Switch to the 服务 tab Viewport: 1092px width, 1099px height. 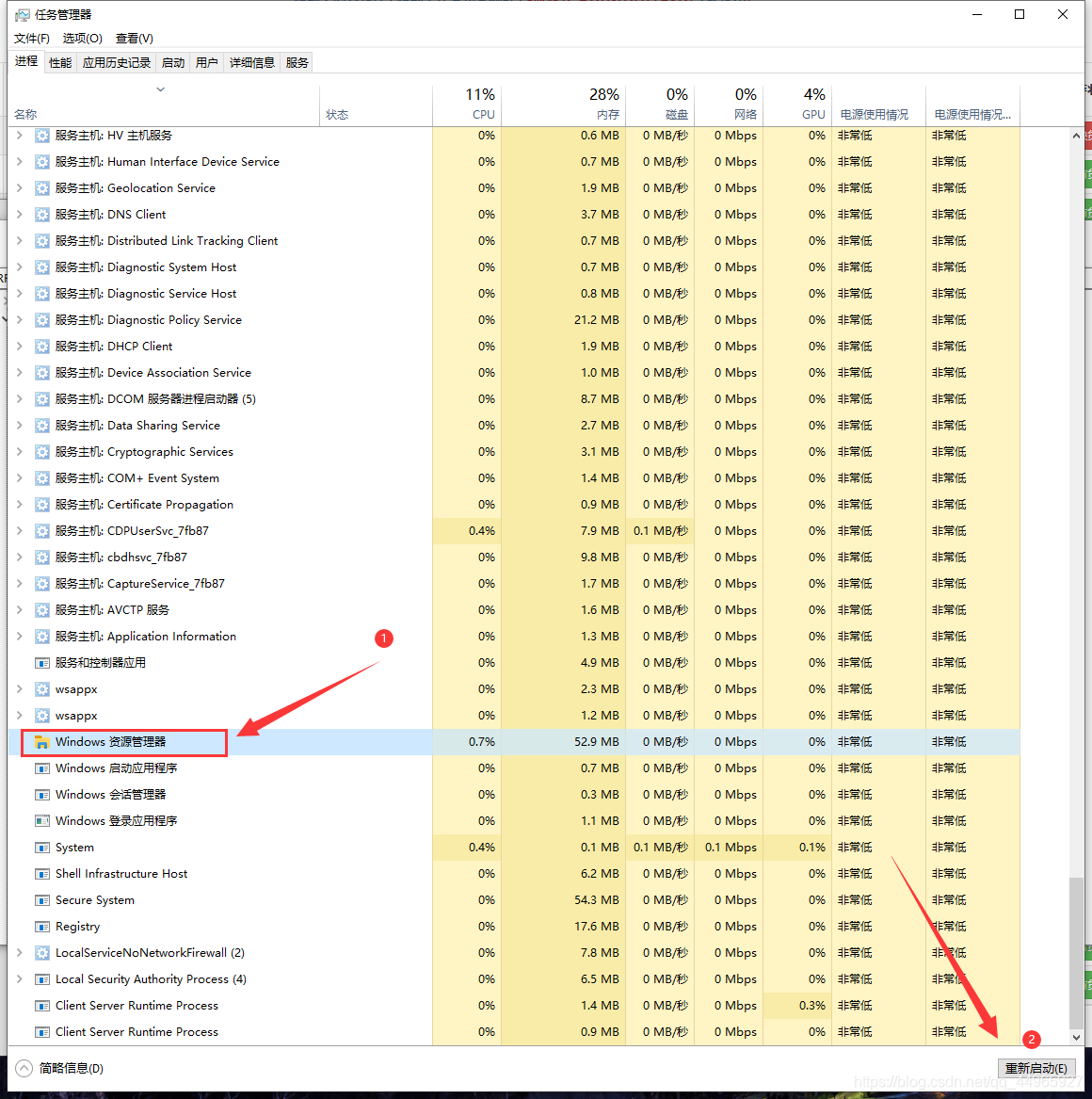point(297,63)
